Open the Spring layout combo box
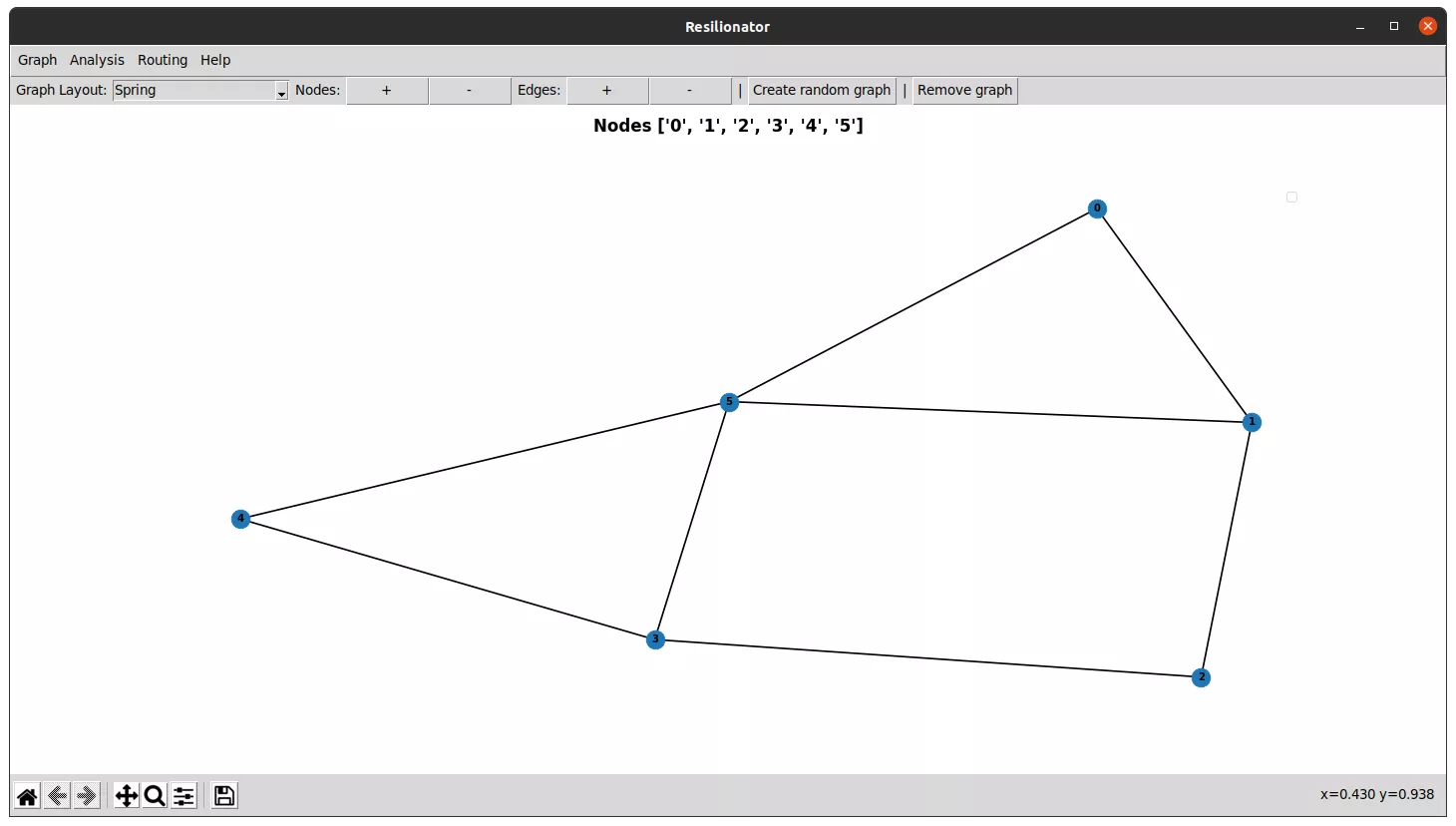Viewport: 1456px width, 826px height. pyautogui.click(x=194, y=91)
